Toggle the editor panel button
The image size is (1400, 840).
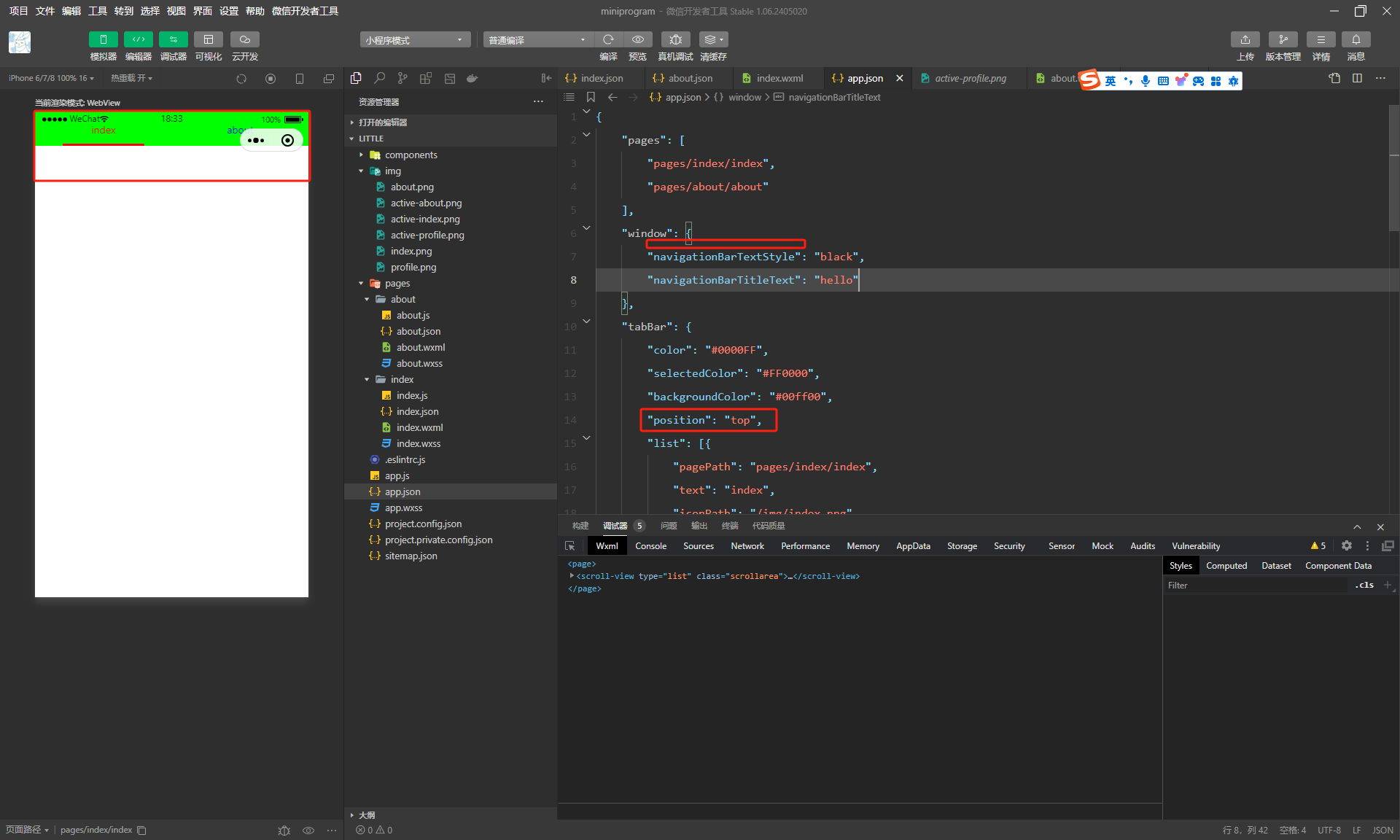pyautogui.click(x=138, y=39)
